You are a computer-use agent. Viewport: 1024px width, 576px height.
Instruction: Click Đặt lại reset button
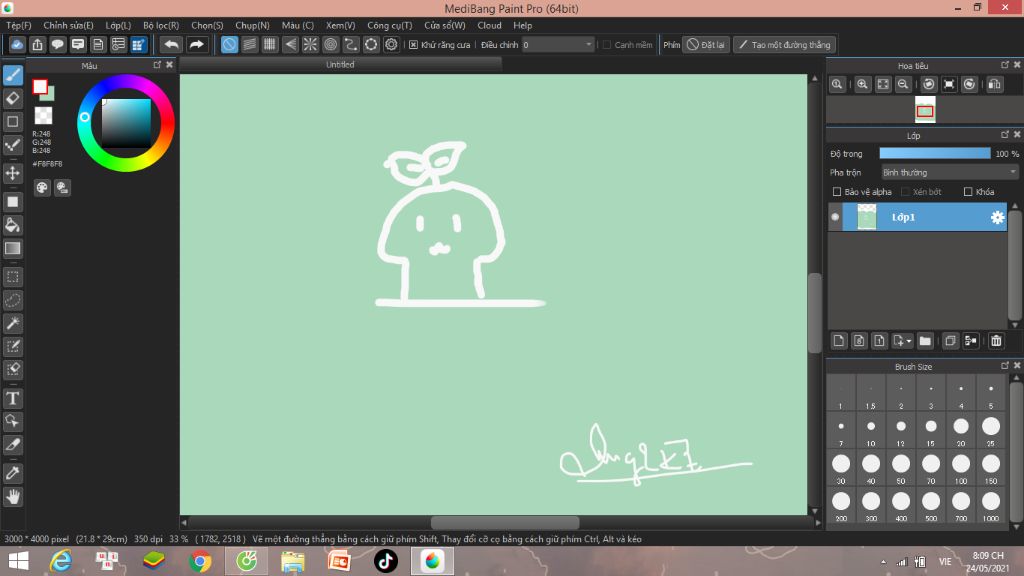click(x=706, y=44)
